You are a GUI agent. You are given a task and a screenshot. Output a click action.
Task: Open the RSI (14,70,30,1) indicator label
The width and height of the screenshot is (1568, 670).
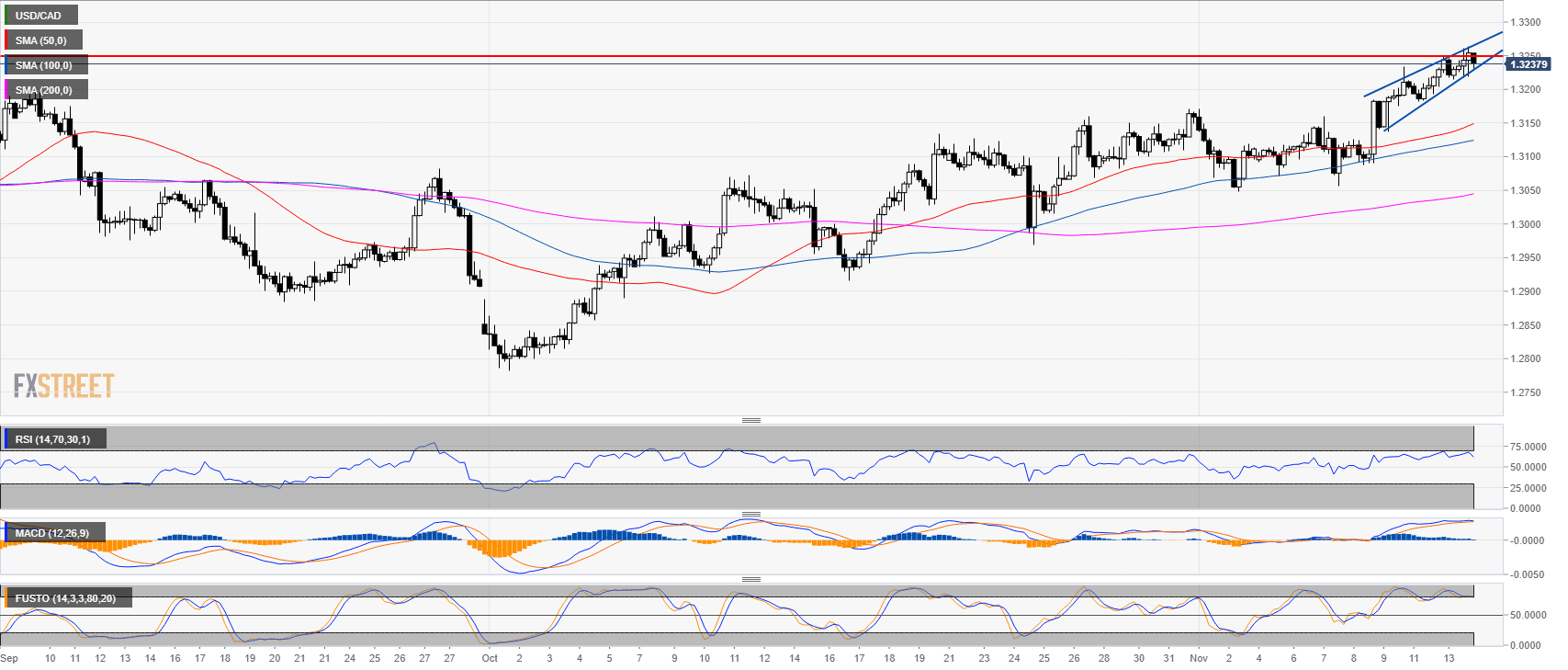(x=53, y=439)
